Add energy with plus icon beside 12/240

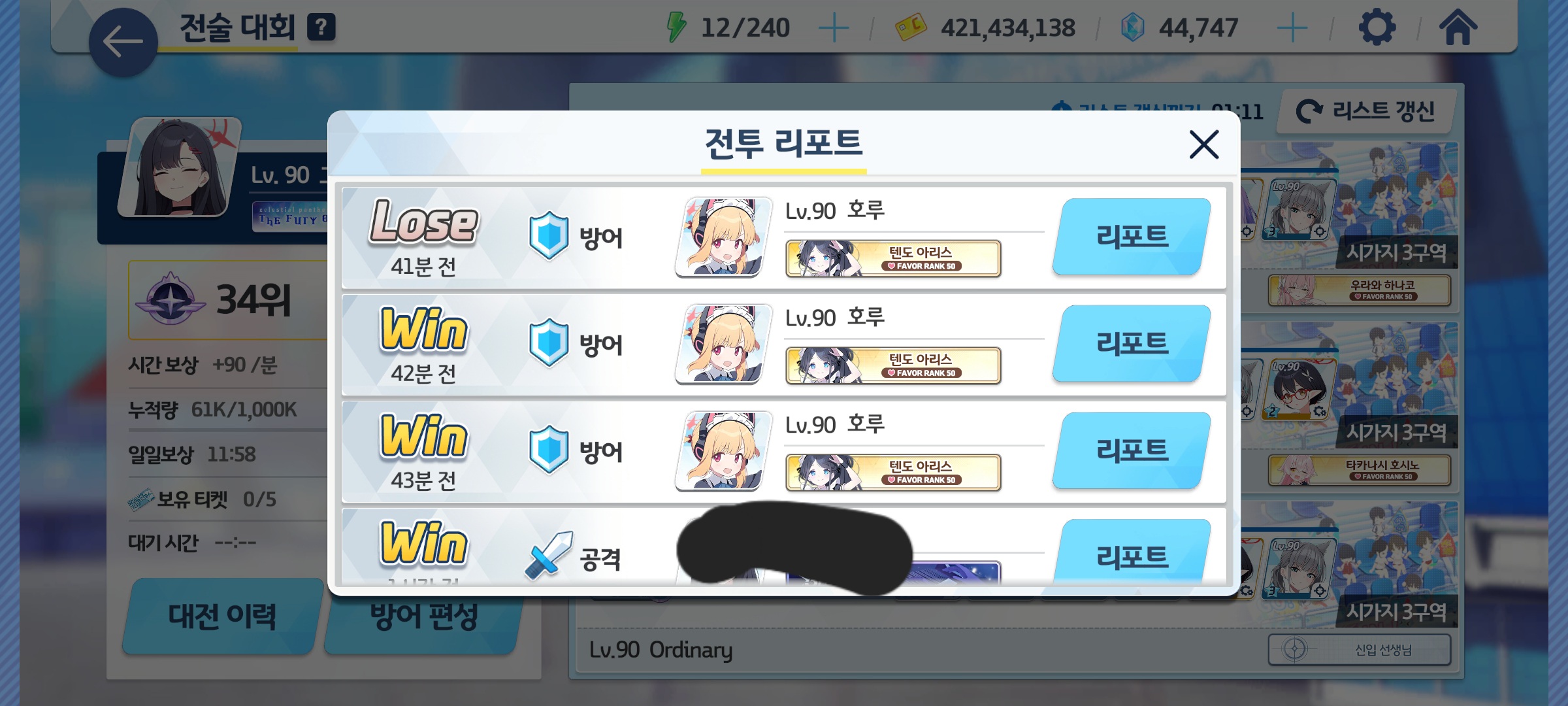tap(834, 28)
